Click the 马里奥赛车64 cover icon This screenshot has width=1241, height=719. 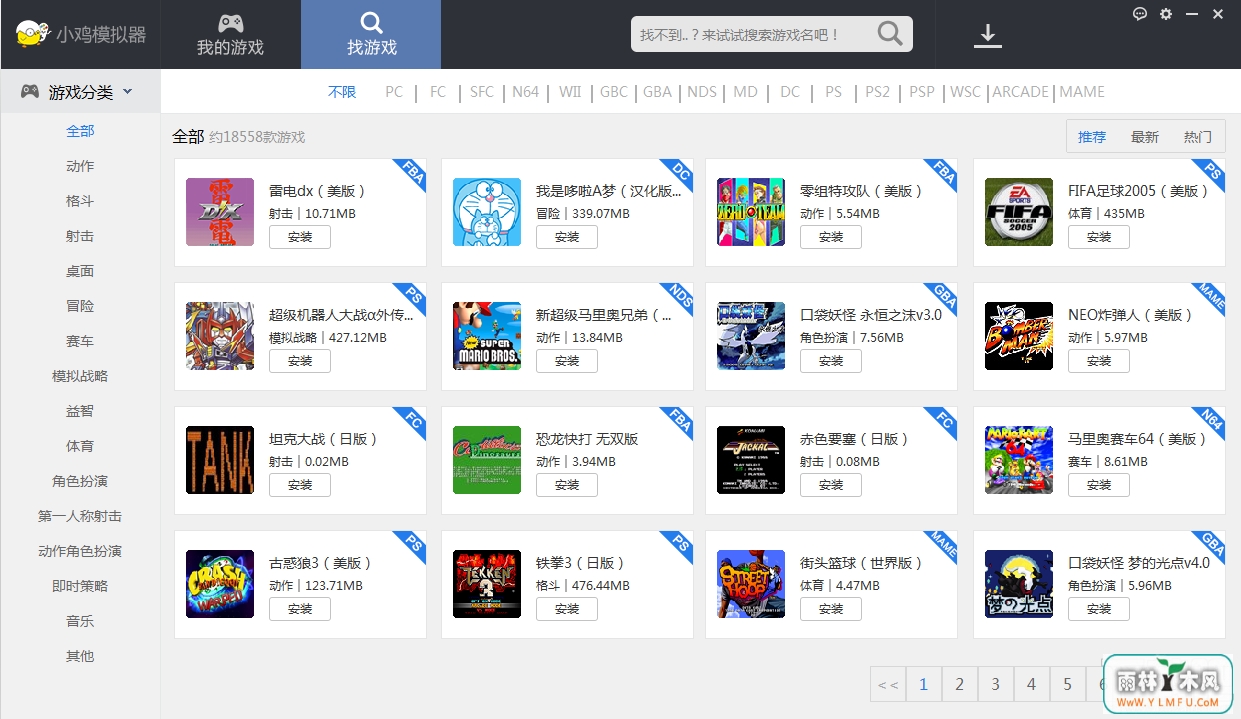pyautogui.click(x=1019, y=460)
